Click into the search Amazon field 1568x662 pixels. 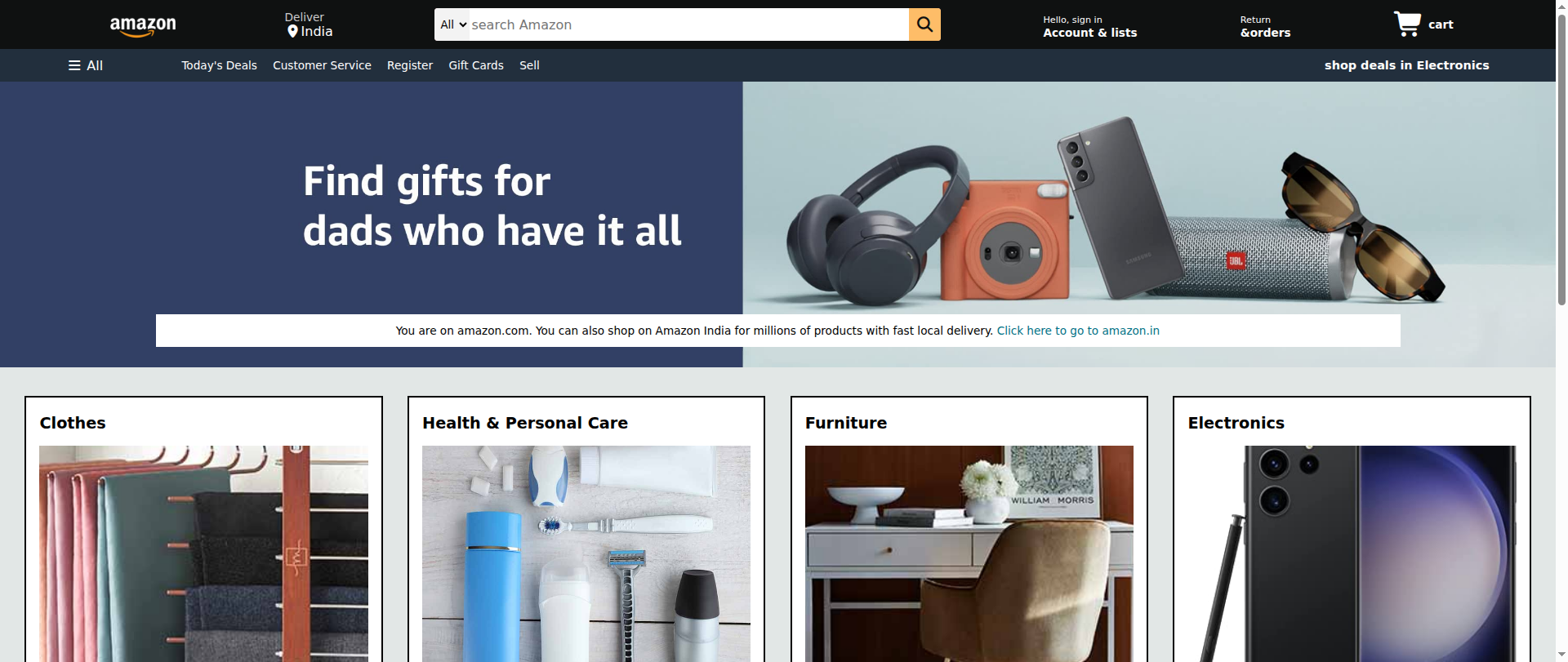tap(688, 24)
